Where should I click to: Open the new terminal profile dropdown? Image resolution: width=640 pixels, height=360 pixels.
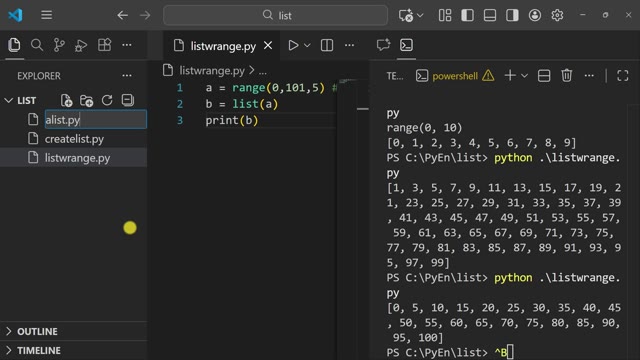pyautogui.click(x=524, y=76)
